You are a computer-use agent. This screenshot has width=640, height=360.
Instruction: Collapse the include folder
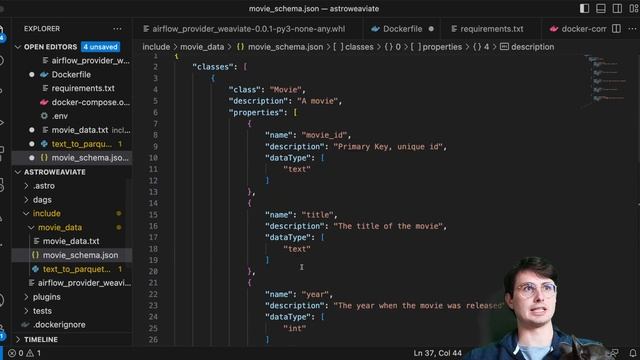pos(26,213)
